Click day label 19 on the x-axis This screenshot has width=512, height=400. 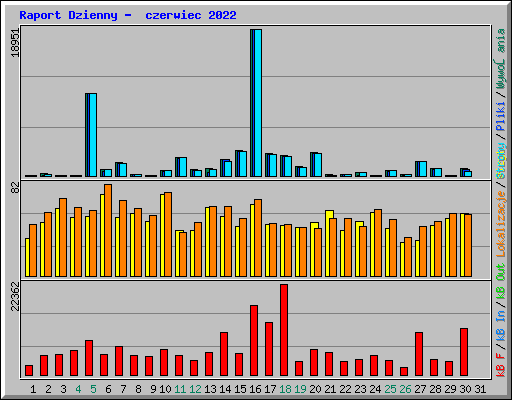click(x=300, y=389)
